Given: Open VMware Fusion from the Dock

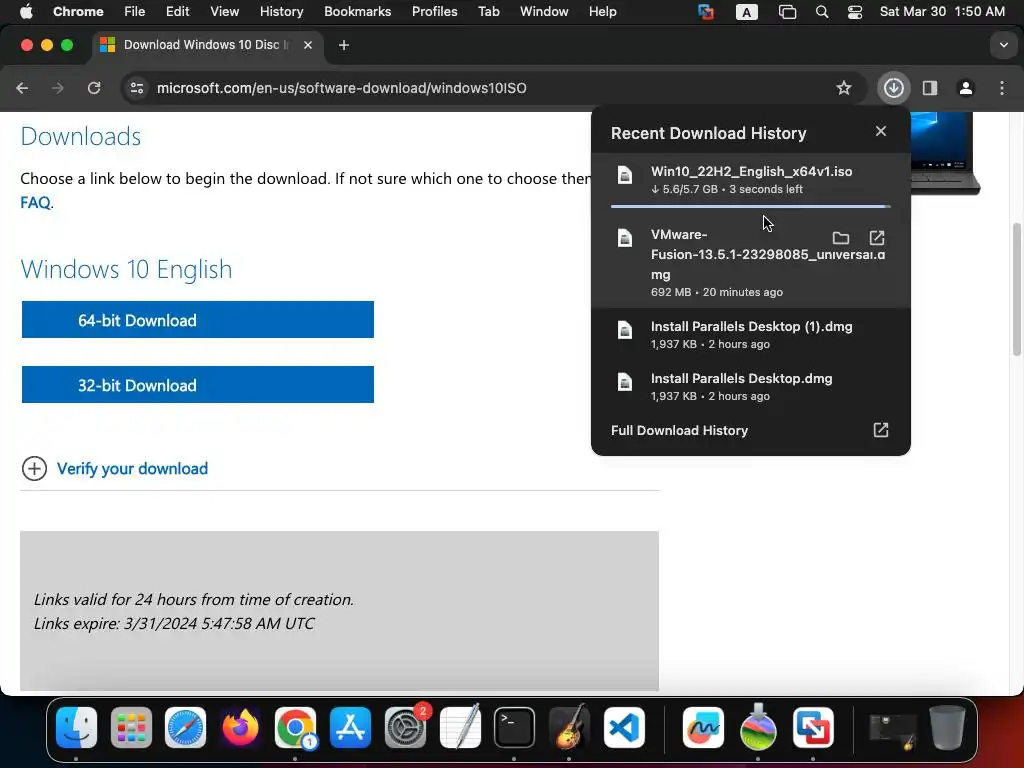Looking at the screenshot, I should [x=812, y=727].
